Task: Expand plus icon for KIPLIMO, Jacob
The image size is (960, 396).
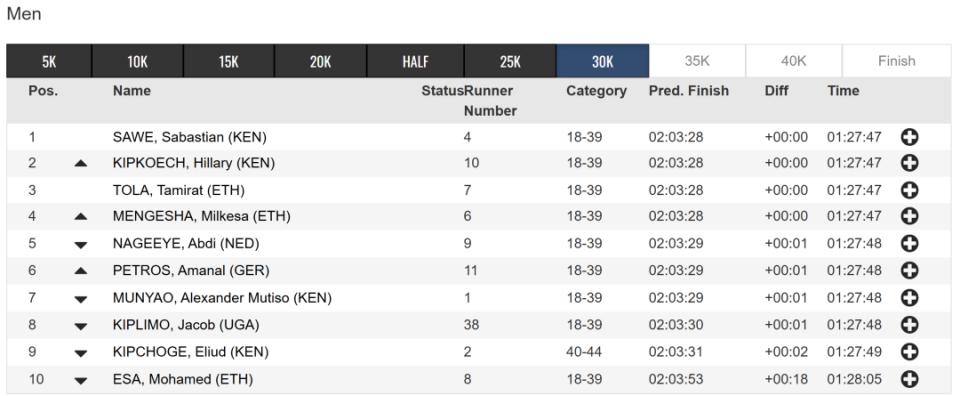Action: [910, 325]
